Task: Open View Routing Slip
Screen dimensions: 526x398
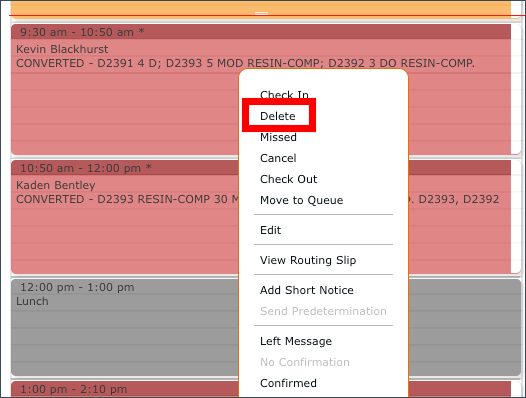Action: tap(308, 260)
